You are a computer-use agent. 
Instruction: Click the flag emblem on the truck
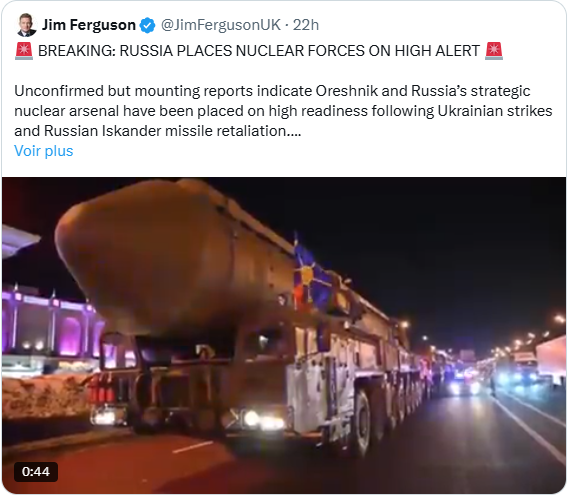[x=310, y=277]
